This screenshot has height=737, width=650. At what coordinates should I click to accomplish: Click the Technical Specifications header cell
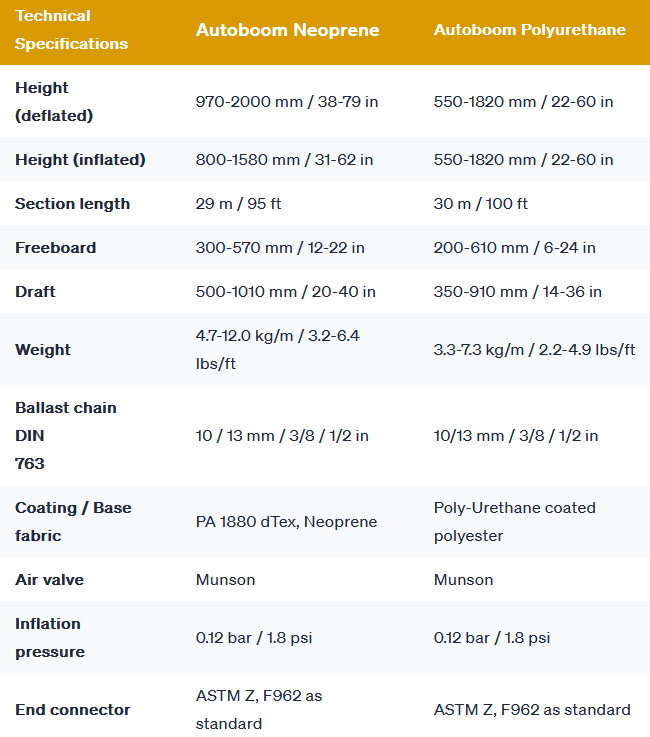tap(71, 30)
